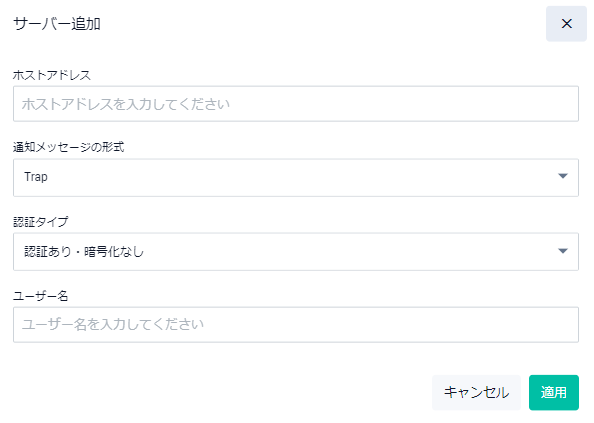Viewport: 594px width, 423px height.
Task: Select the Trap value text
Action: (x=36, y=177)
